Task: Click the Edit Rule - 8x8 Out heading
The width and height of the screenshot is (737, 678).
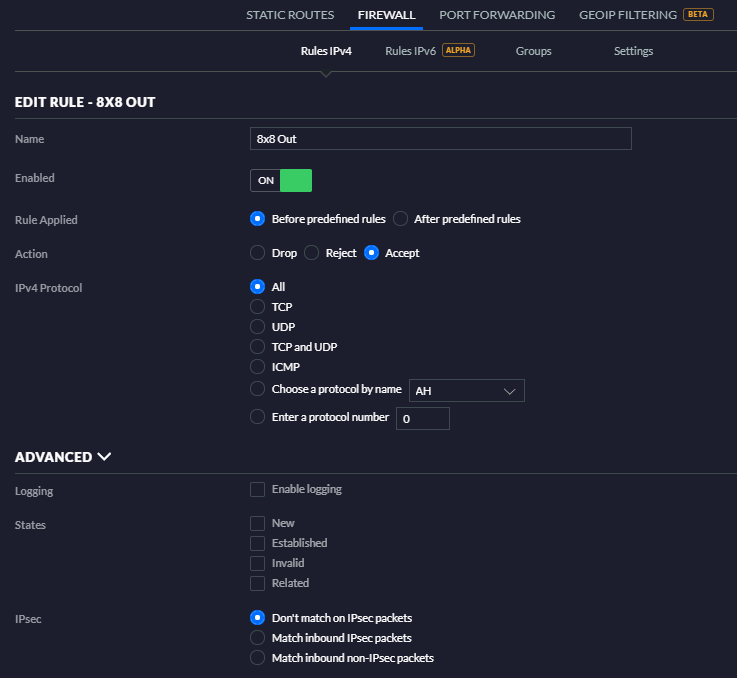Action: 85,102
